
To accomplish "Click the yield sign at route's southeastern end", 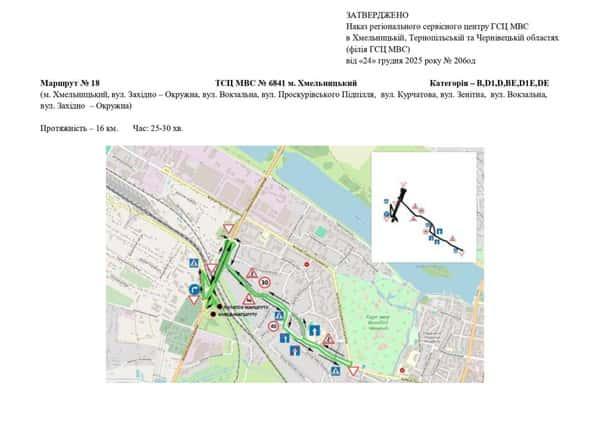I will coord(353,371).
